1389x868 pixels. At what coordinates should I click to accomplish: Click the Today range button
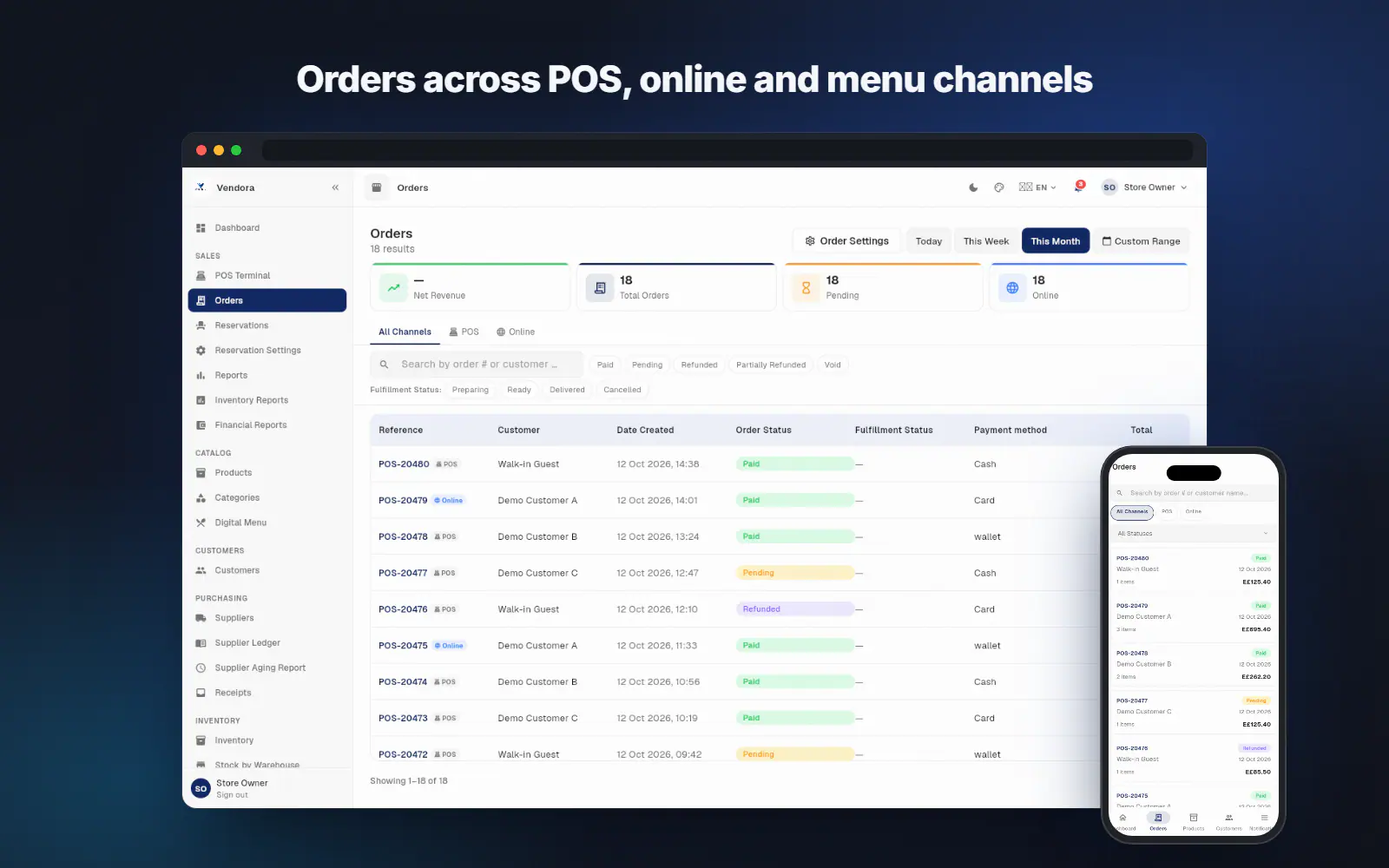click(x=928, y=241)
